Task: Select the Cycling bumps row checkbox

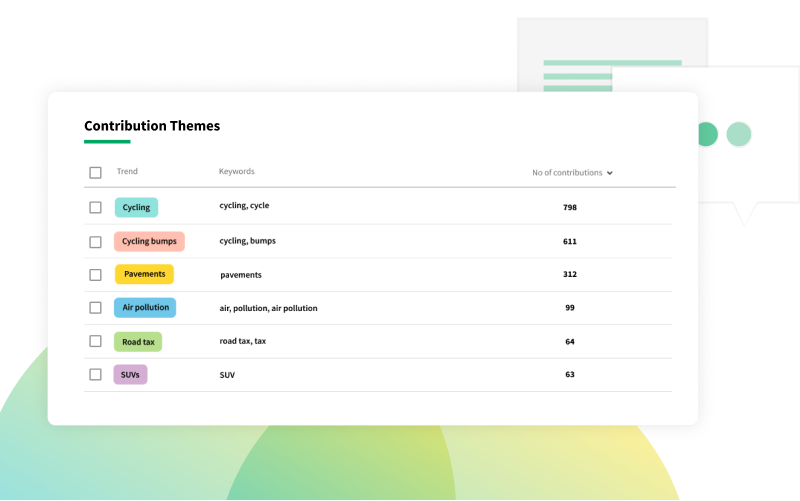Action: 95,242
